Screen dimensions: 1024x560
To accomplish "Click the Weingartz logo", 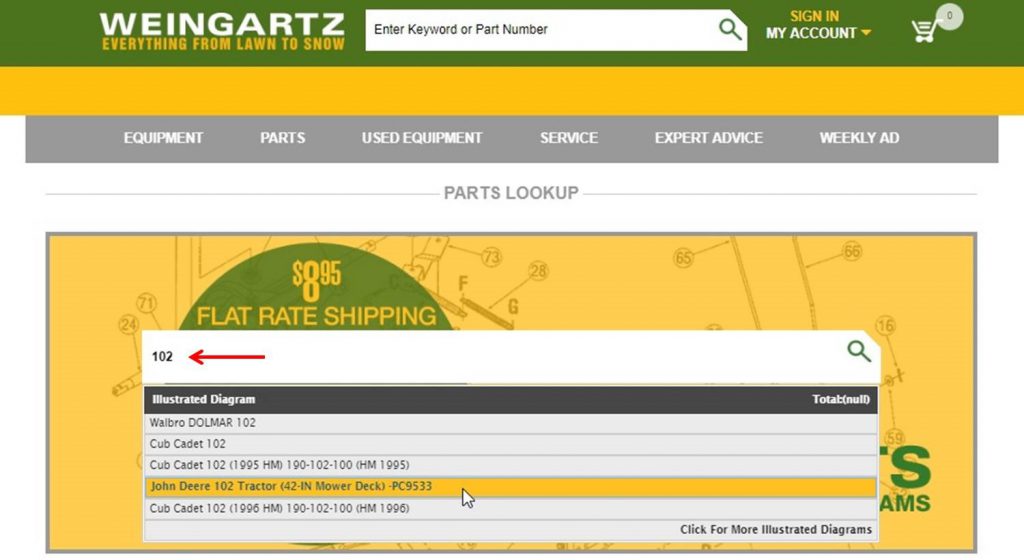I will pos(222,31).
